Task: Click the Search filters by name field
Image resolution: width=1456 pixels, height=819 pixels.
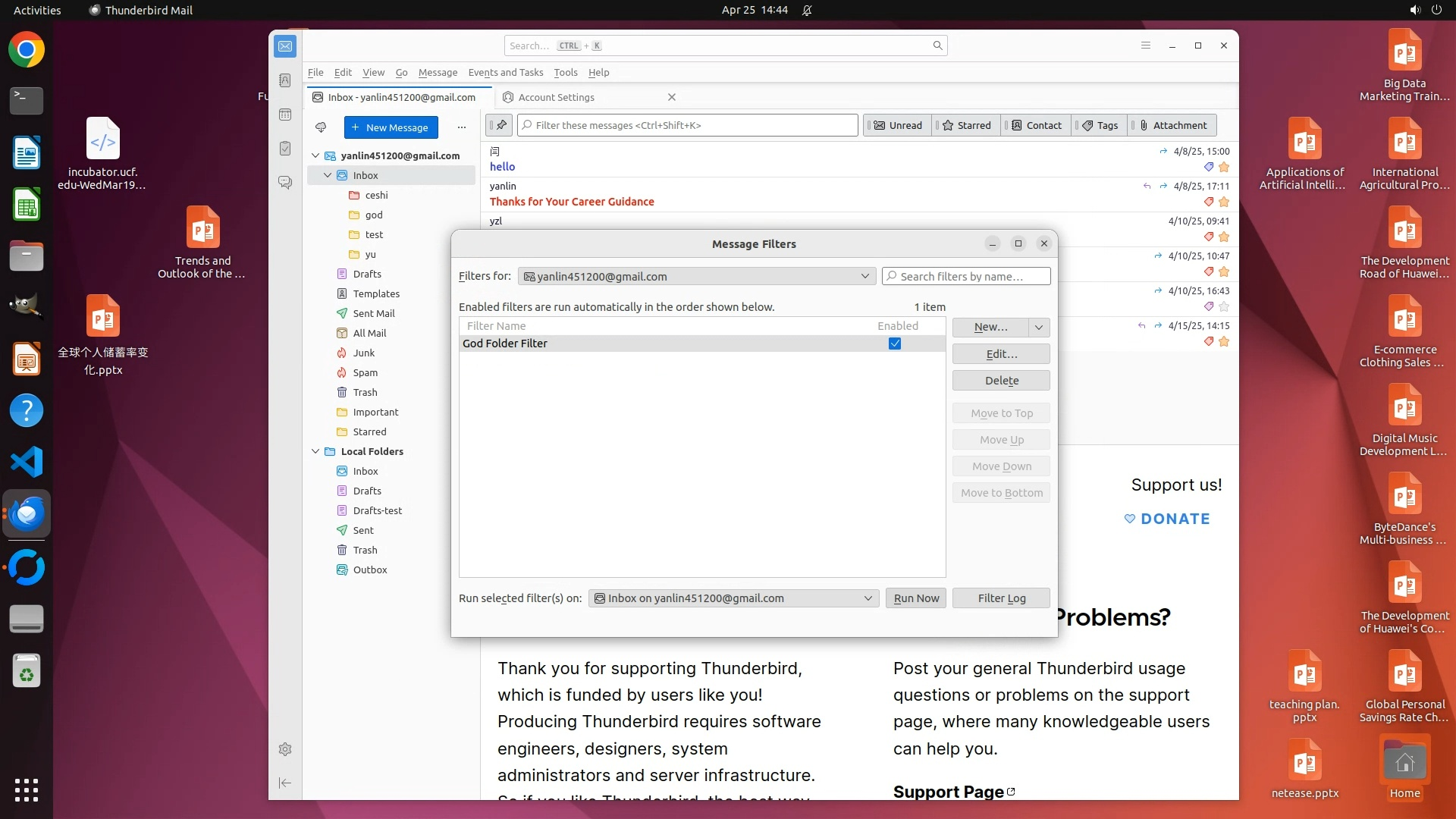Action: click(967, 277)
